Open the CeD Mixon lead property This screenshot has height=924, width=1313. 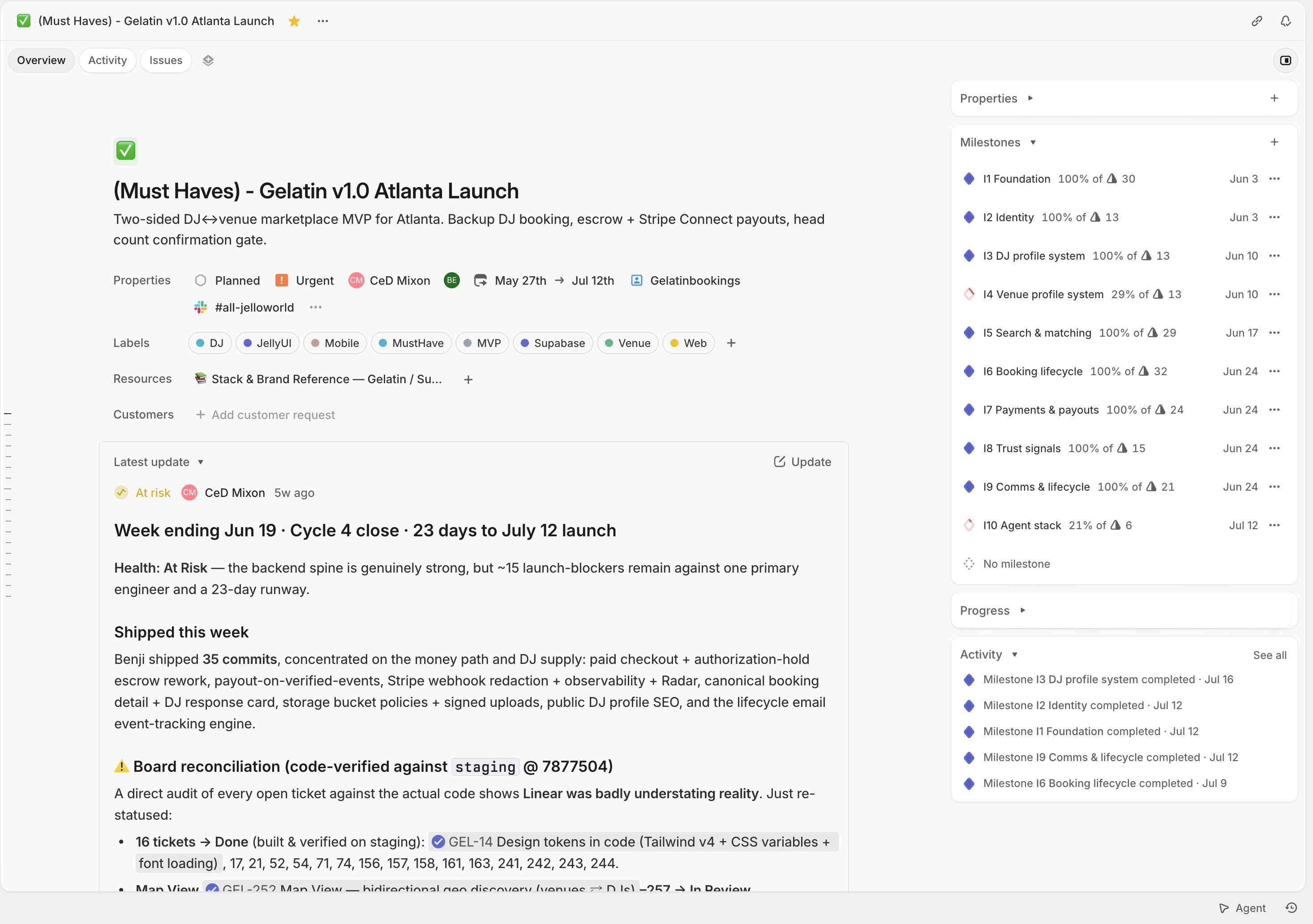pyautogui.click(x=390, y=281)
